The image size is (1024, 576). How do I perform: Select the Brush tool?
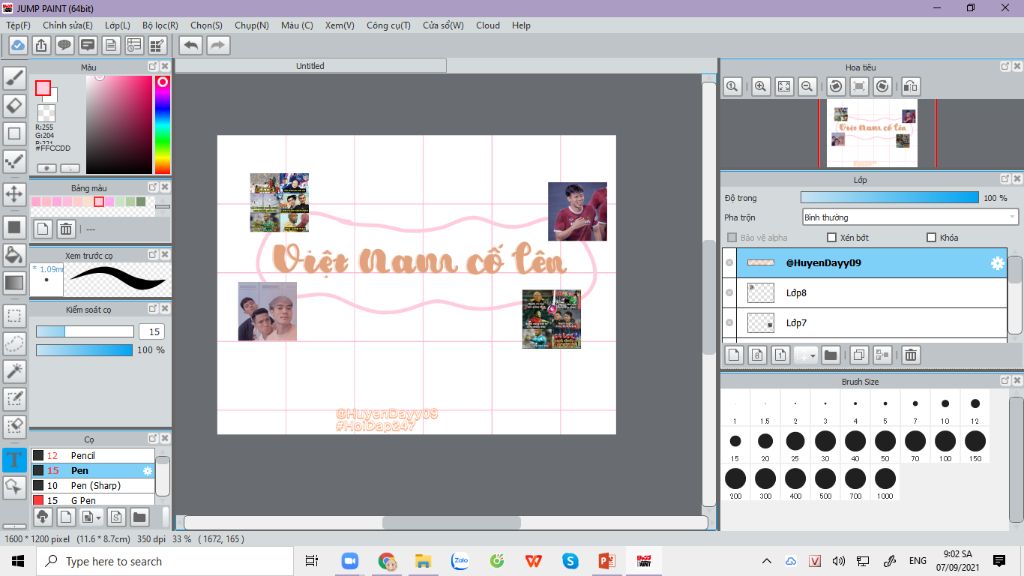(x=14, y=78)
